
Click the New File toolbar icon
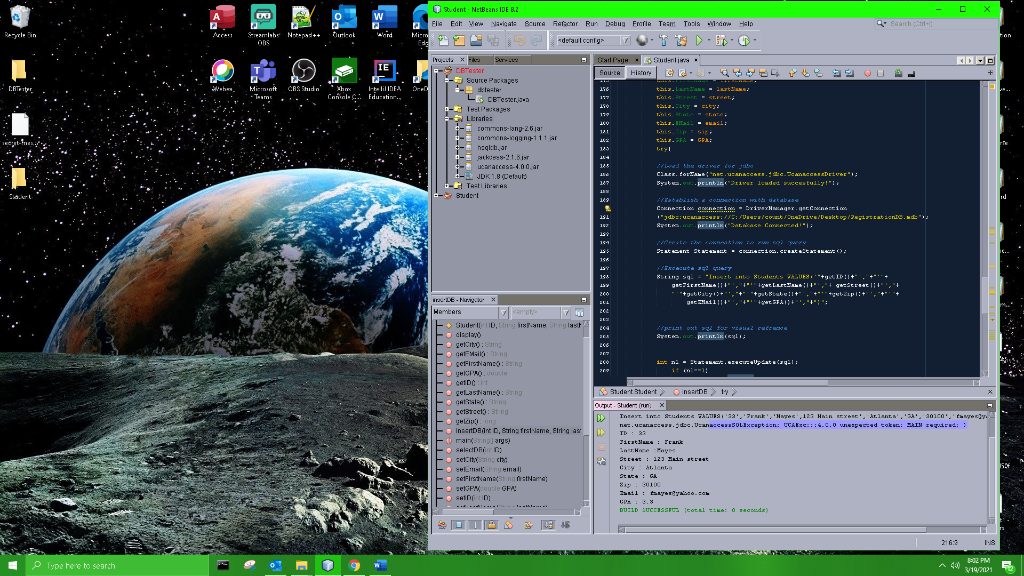[x=443, y=40]
